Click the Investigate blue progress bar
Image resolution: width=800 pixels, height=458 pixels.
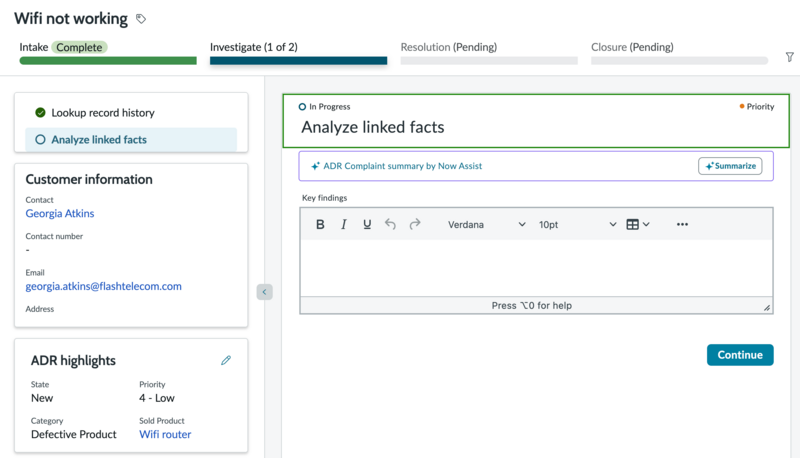click(x=298, y=61)
